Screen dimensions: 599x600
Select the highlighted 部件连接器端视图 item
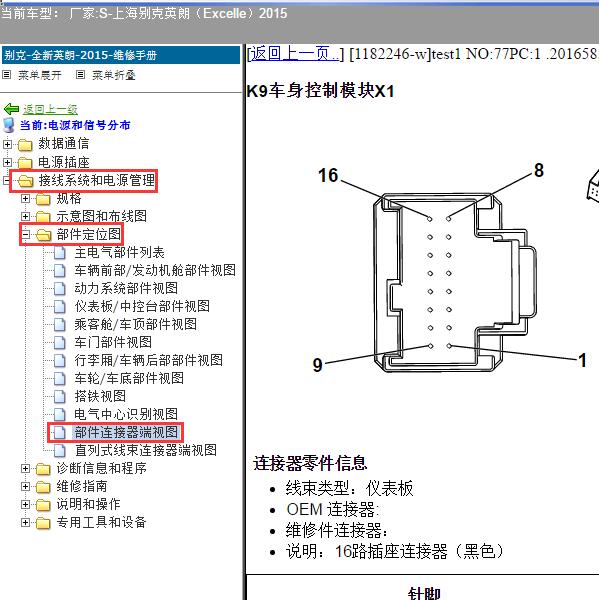coord(126,432)
